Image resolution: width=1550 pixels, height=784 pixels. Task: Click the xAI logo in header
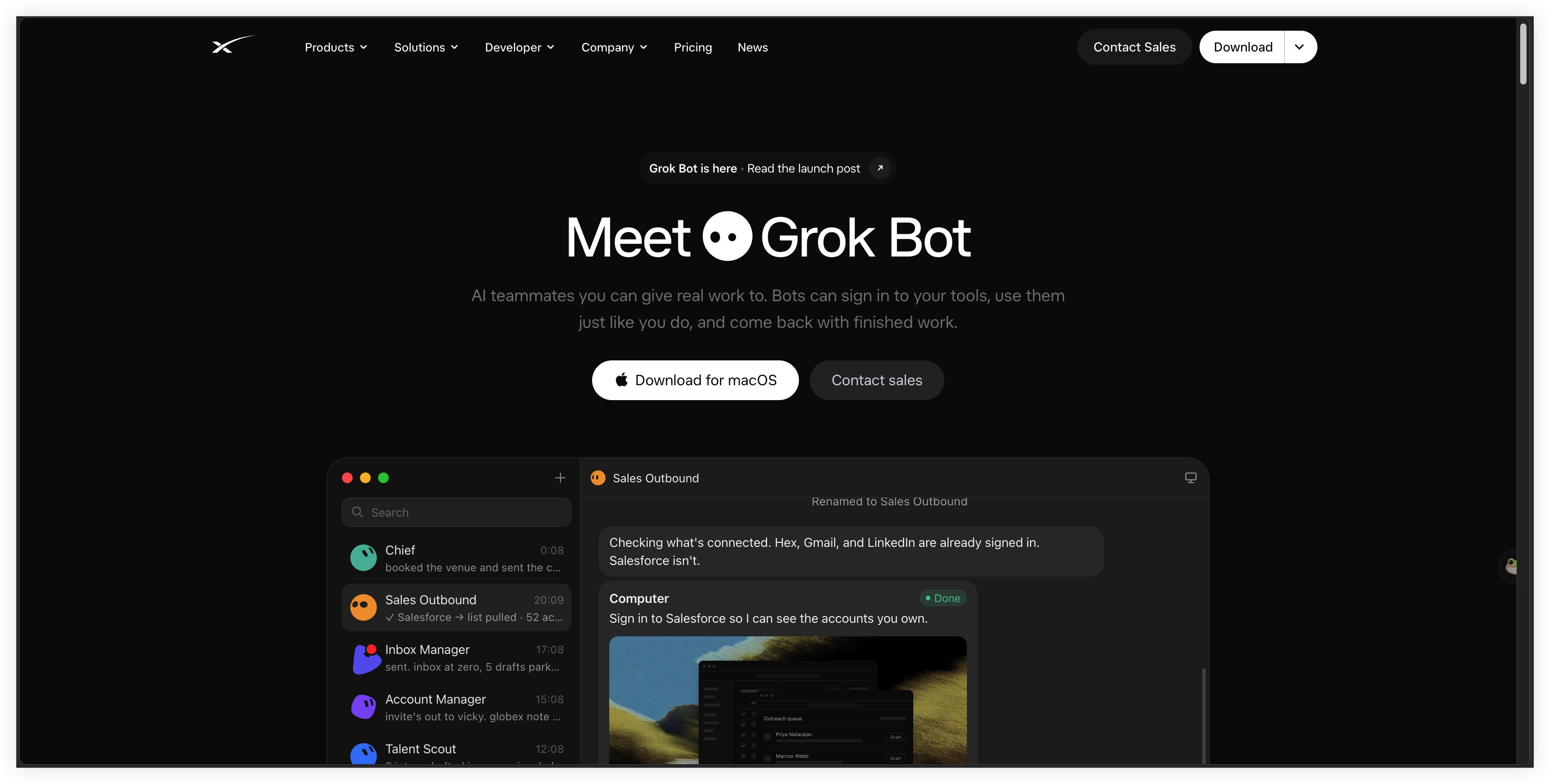pyautogui.click(x=233, y=45)
